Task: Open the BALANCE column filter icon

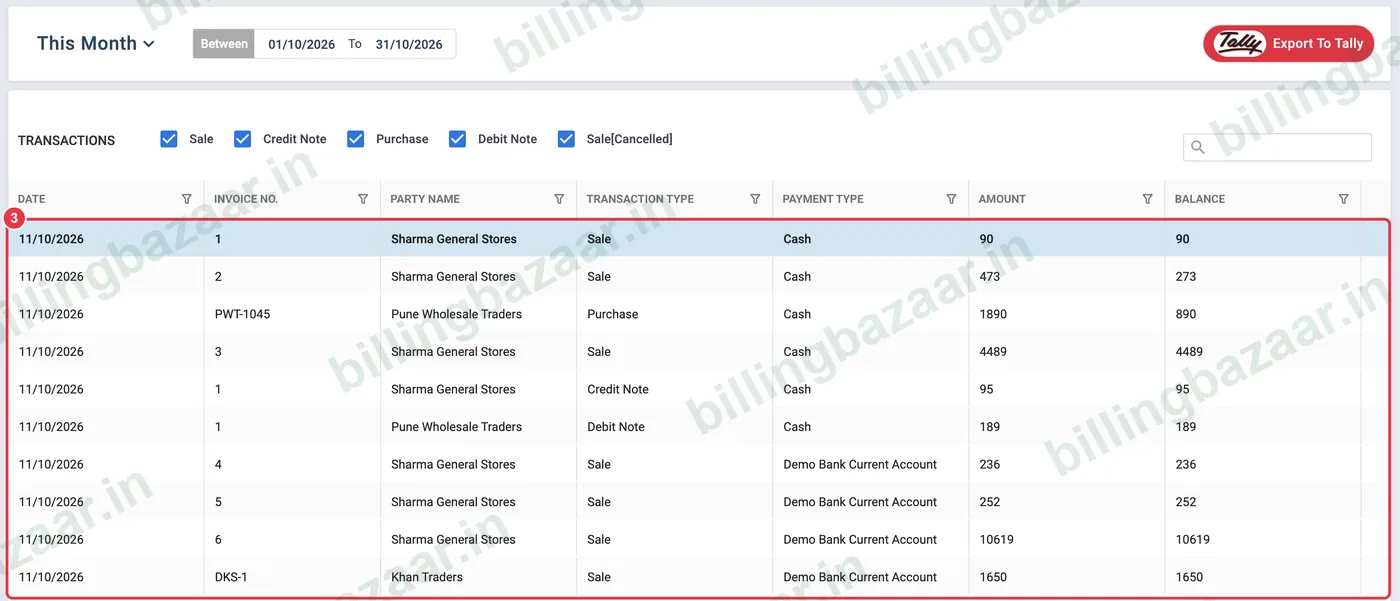Action: (x=1343, y=199)
